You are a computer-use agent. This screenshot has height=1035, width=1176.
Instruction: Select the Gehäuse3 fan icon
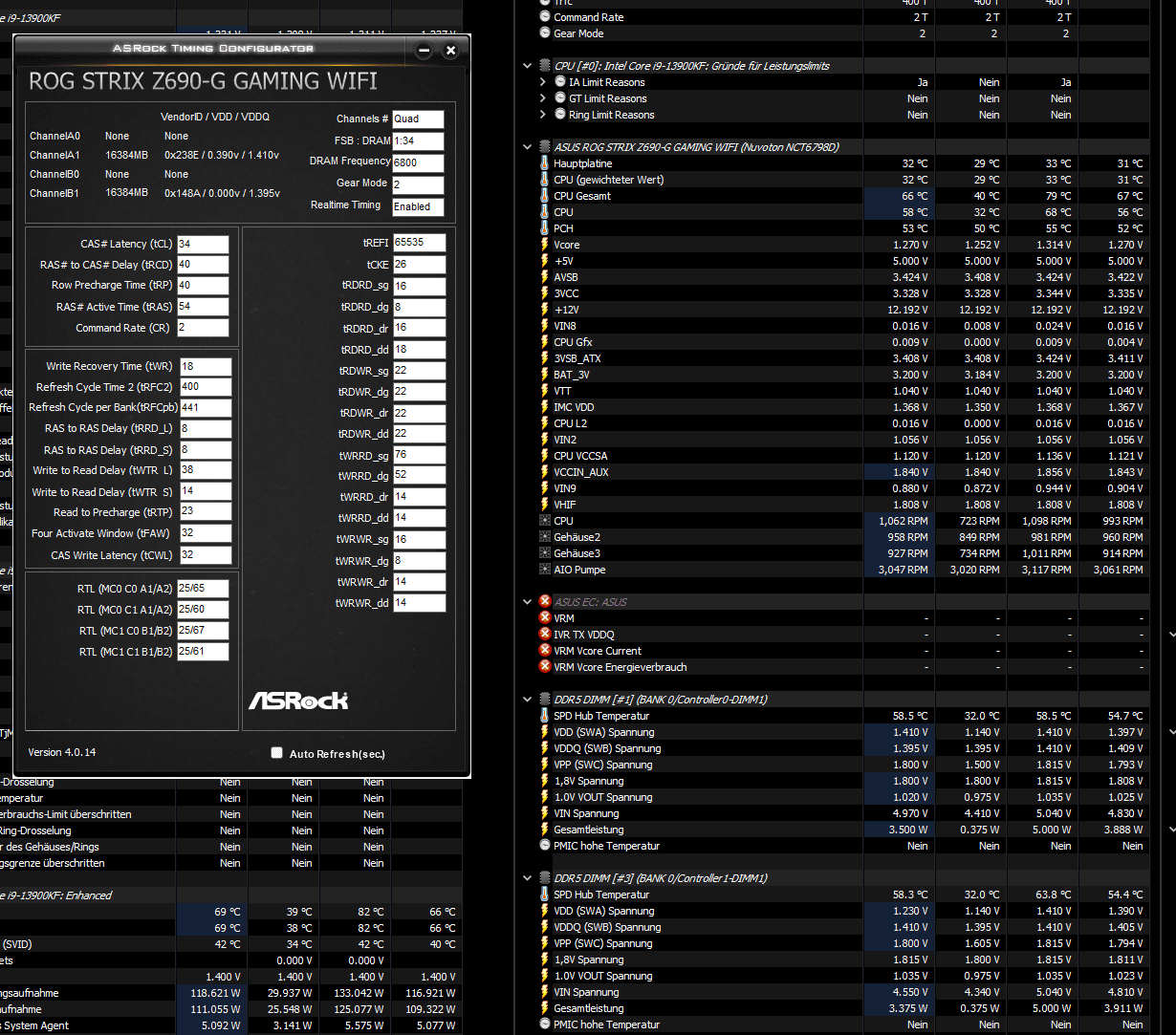pyautogui.click(x=545, y=553)
